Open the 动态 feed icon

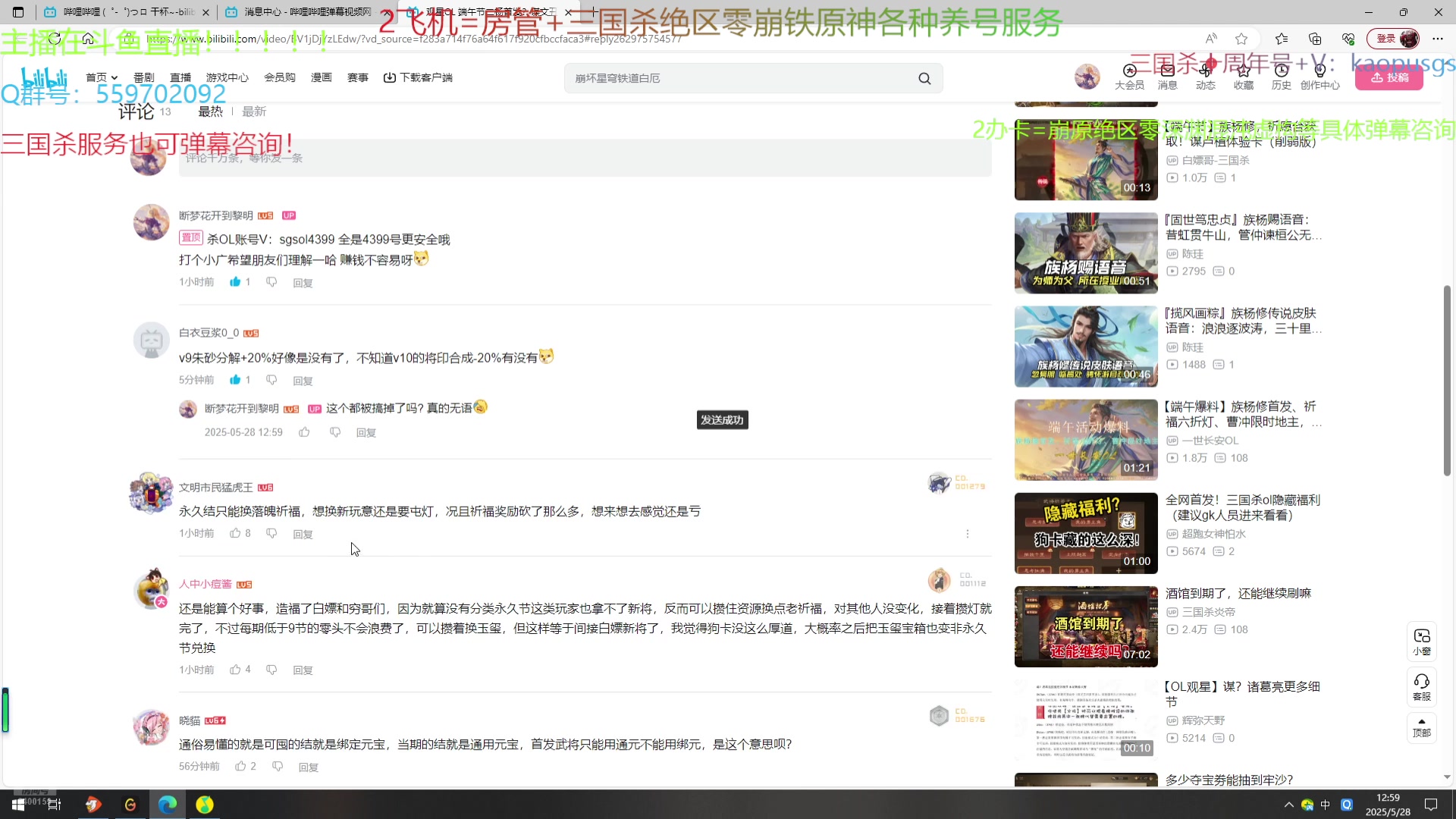tap(1206, 77)
